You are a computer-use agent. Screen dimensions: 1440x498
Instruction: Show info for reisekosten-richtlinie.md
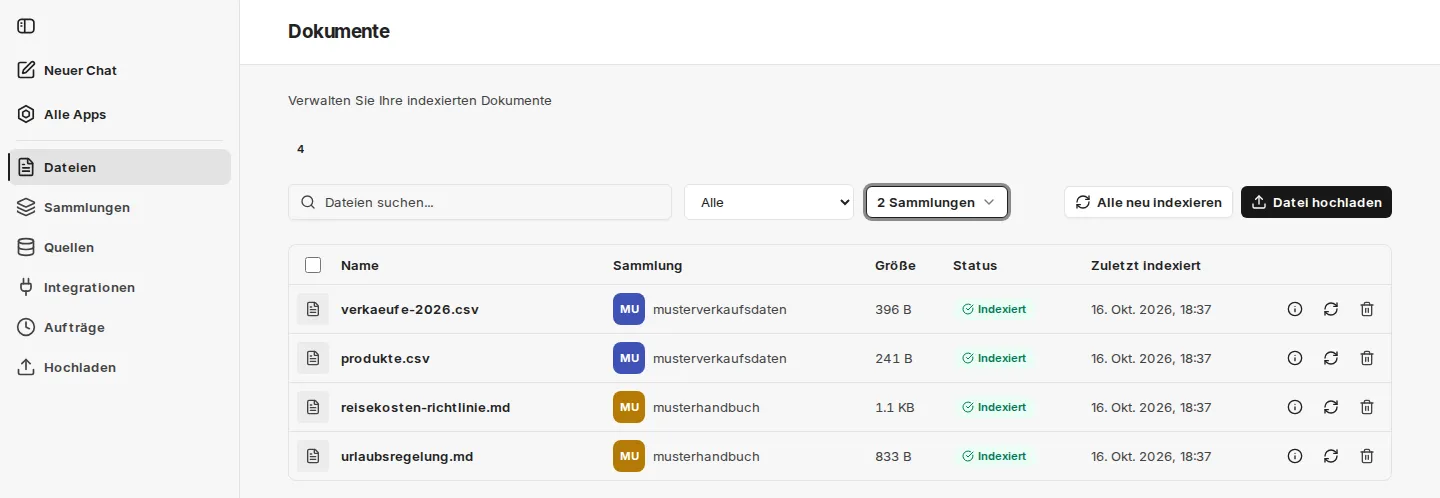coord(1295,407)
